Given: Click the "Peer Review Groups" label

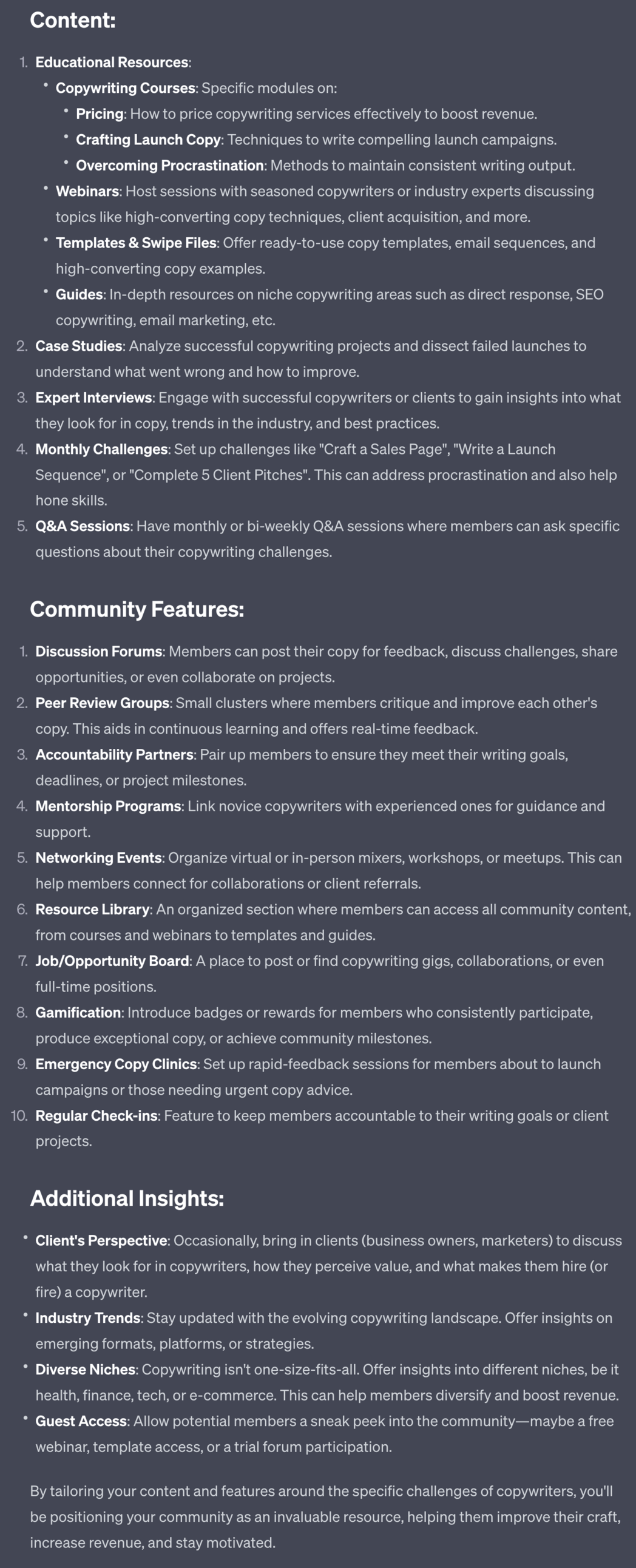Looking at the screenshot, I should click(x=102, y=703).
